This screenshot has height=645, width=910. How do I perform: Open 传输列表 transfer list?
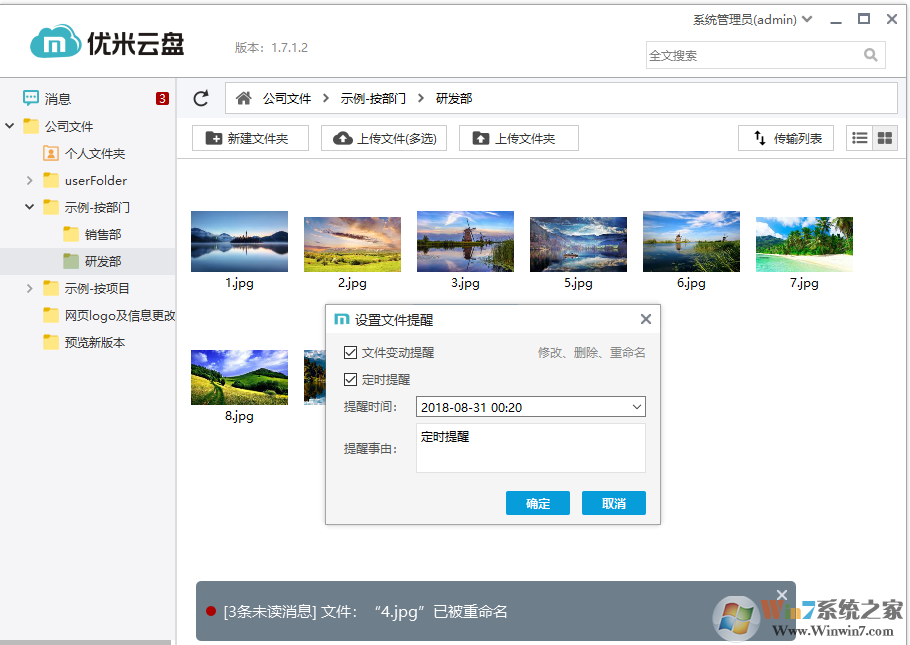tap(785, 137)
